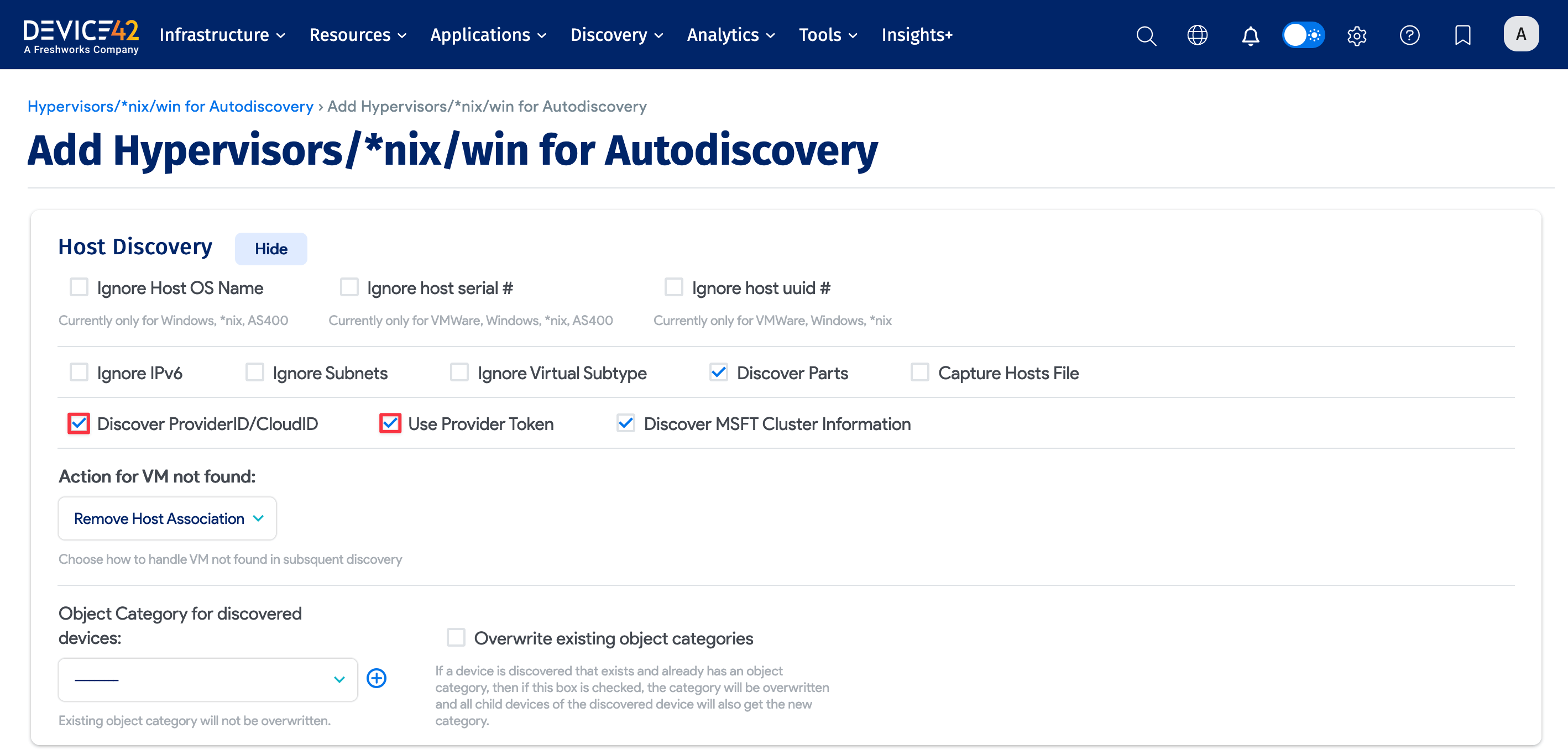Expand the Infrastructure menu
The image size is (1568, 755).
[222, 35]
